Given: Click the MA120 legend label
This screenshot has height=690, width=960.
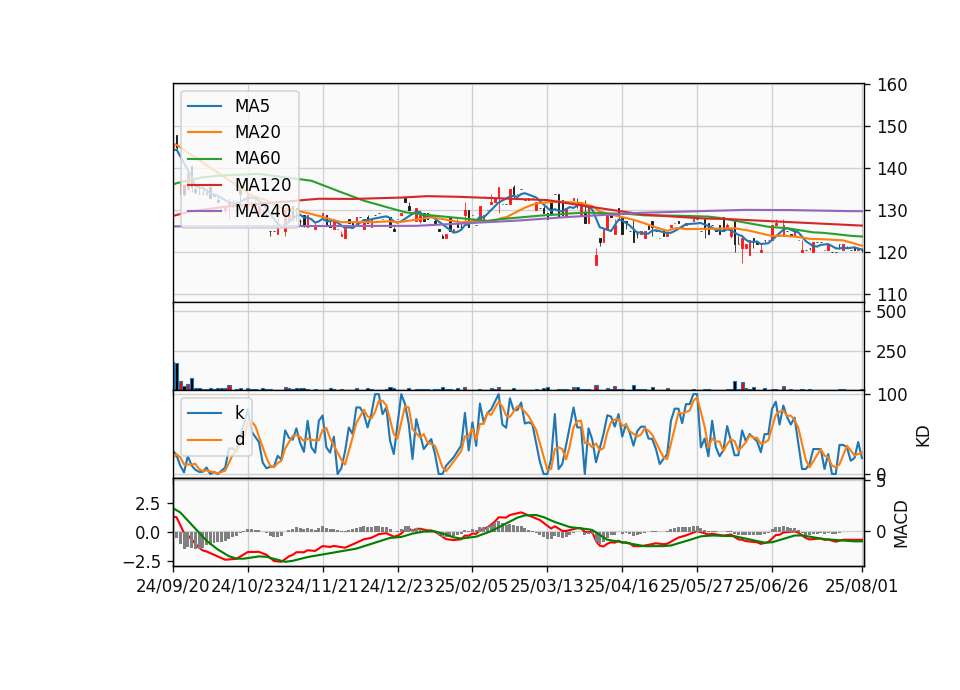Looking at the screenshot, I should click(x=263, y=185).
